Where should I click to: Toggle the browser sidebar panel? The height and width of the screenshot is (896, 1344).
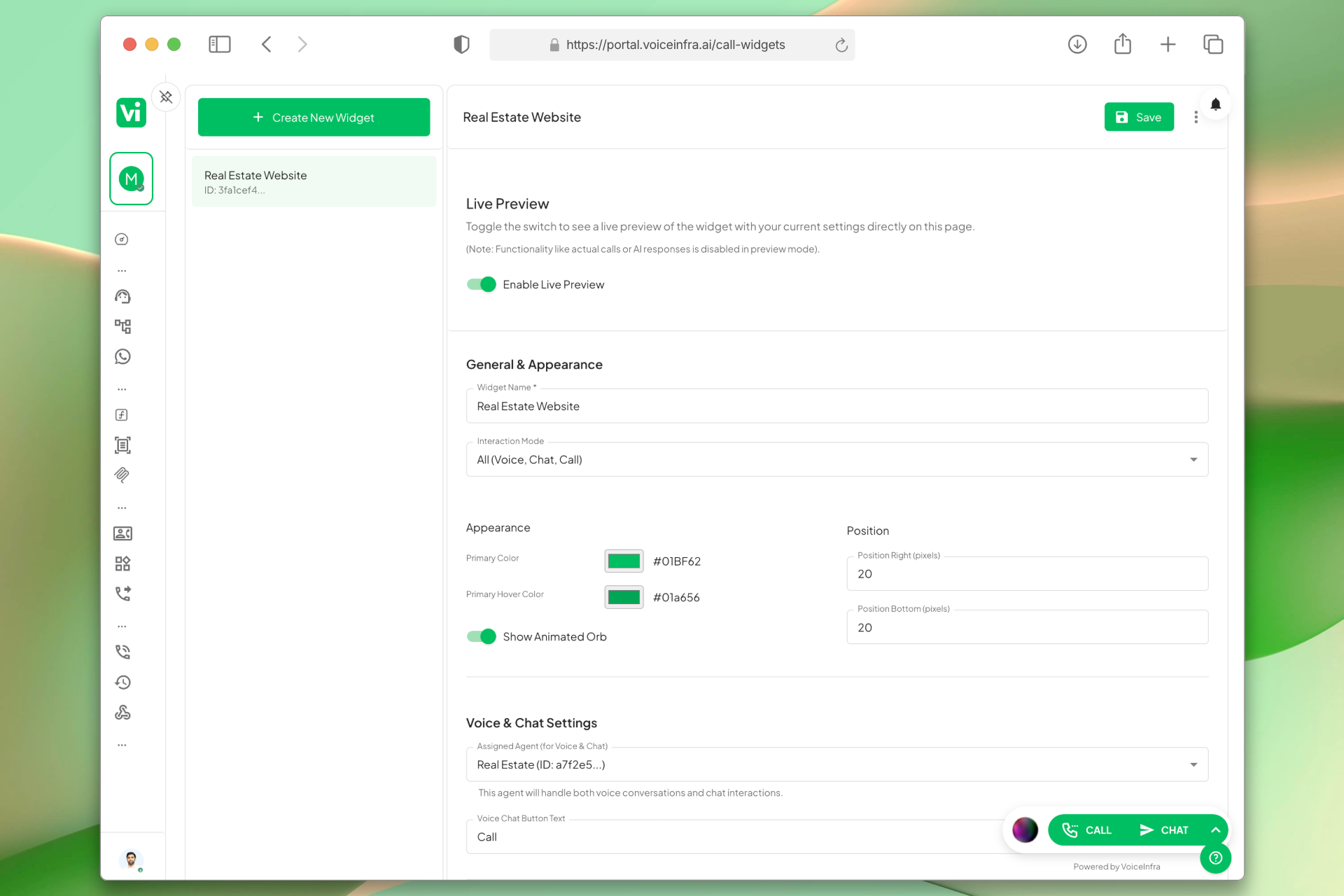[220, 45]
